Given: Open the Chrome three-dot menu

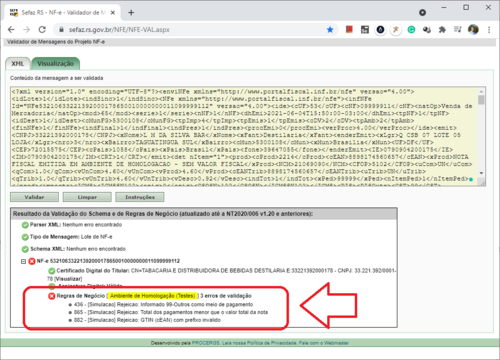Looking at the screenshot, I should tap(489, 30).
